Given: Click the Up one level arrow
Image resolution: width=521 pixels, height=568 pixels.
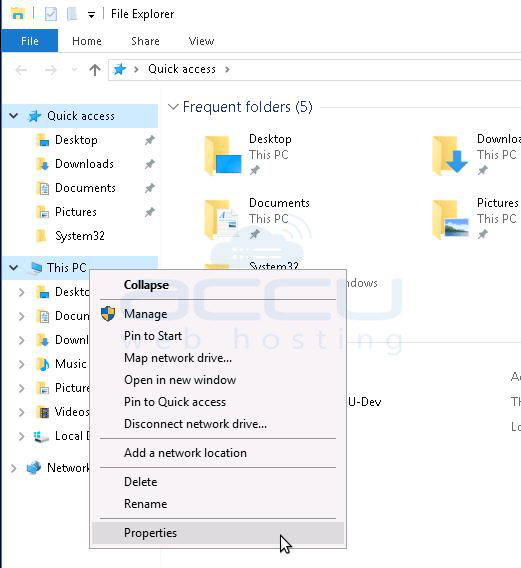Looking at the screenshot, I should click(95, 70).
